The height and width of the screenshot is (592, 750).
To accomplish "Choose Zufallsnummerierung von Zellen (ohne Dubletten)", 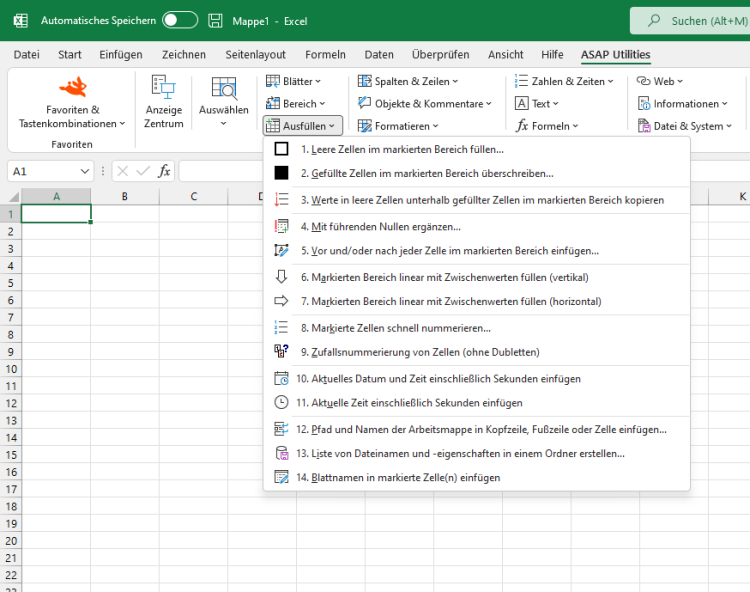I will coord(476,352).
